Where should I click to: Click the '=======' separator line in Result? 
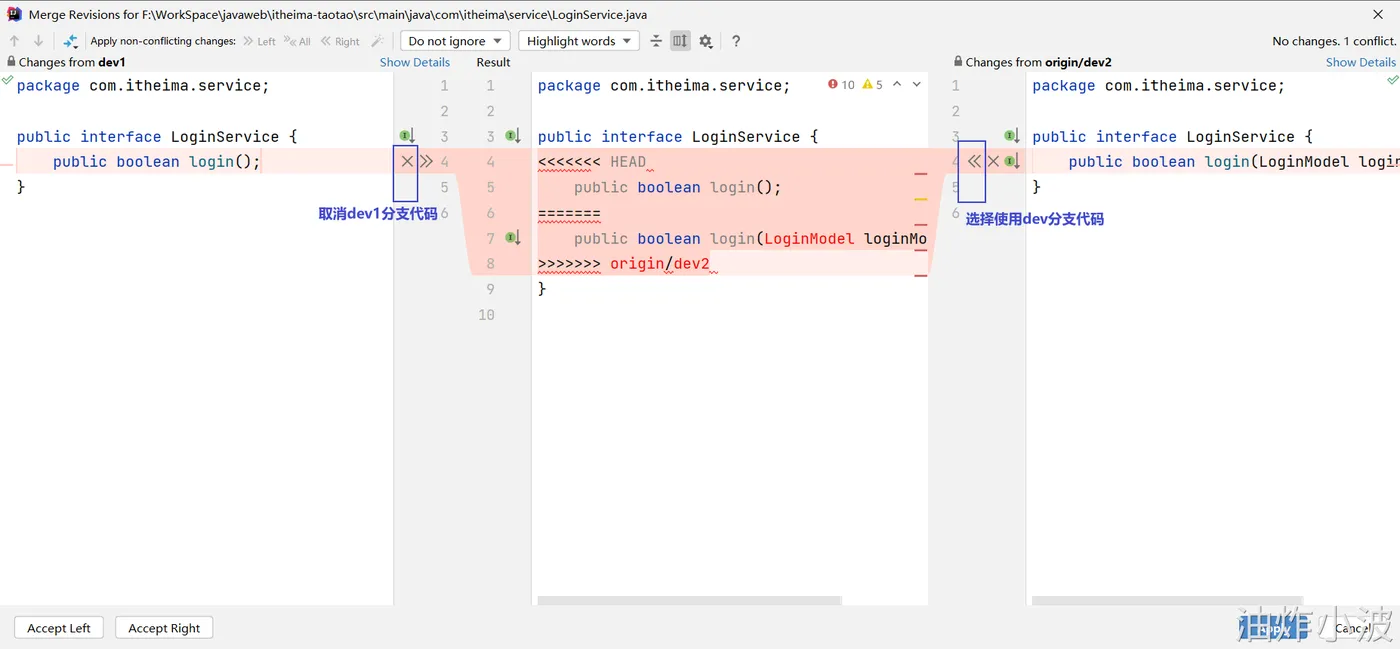pyautogui.click(x=569, y=213)
